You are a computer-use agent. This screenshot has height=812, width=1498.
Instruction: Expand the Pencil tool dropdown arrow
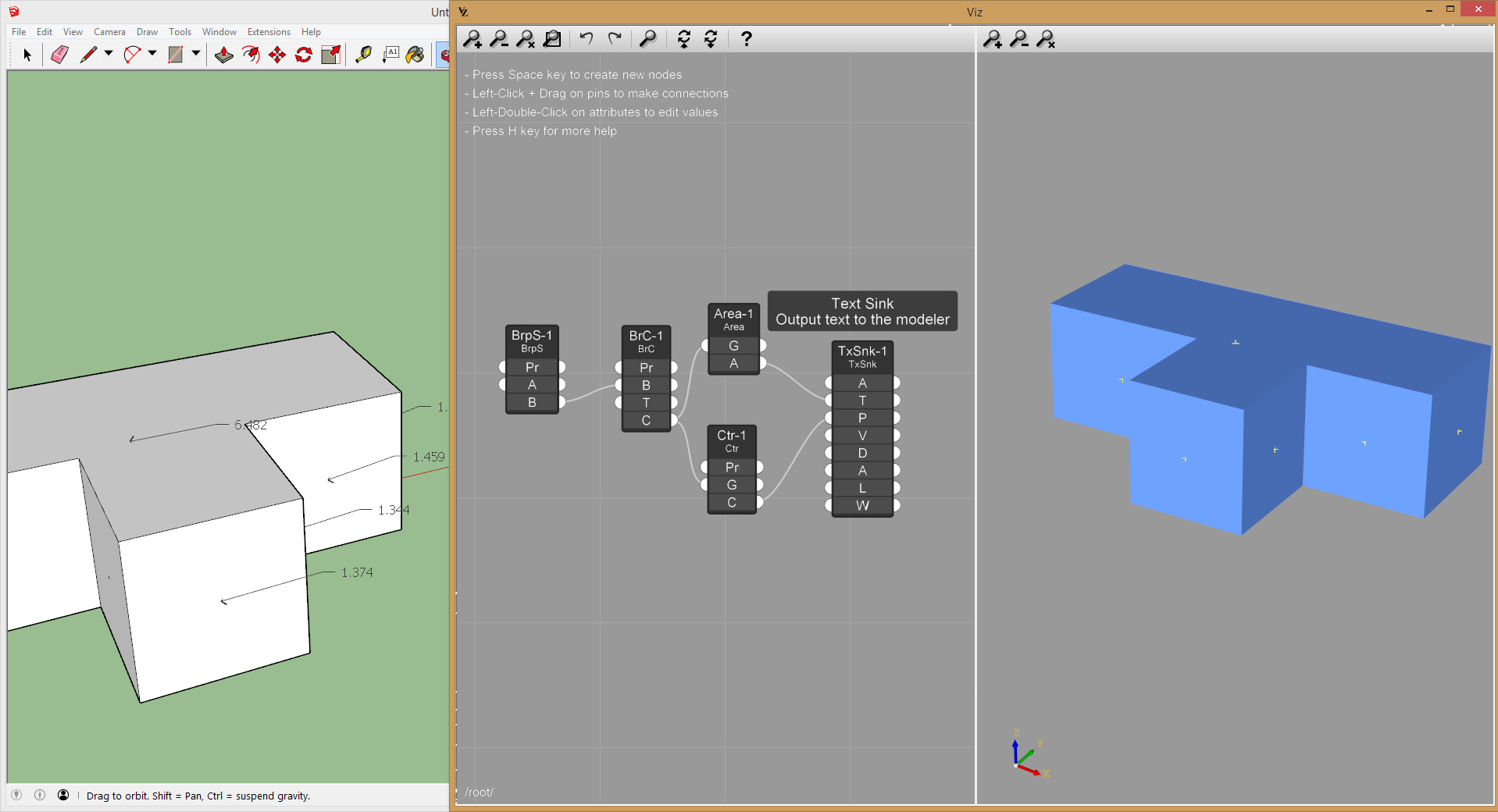[109, 54]
